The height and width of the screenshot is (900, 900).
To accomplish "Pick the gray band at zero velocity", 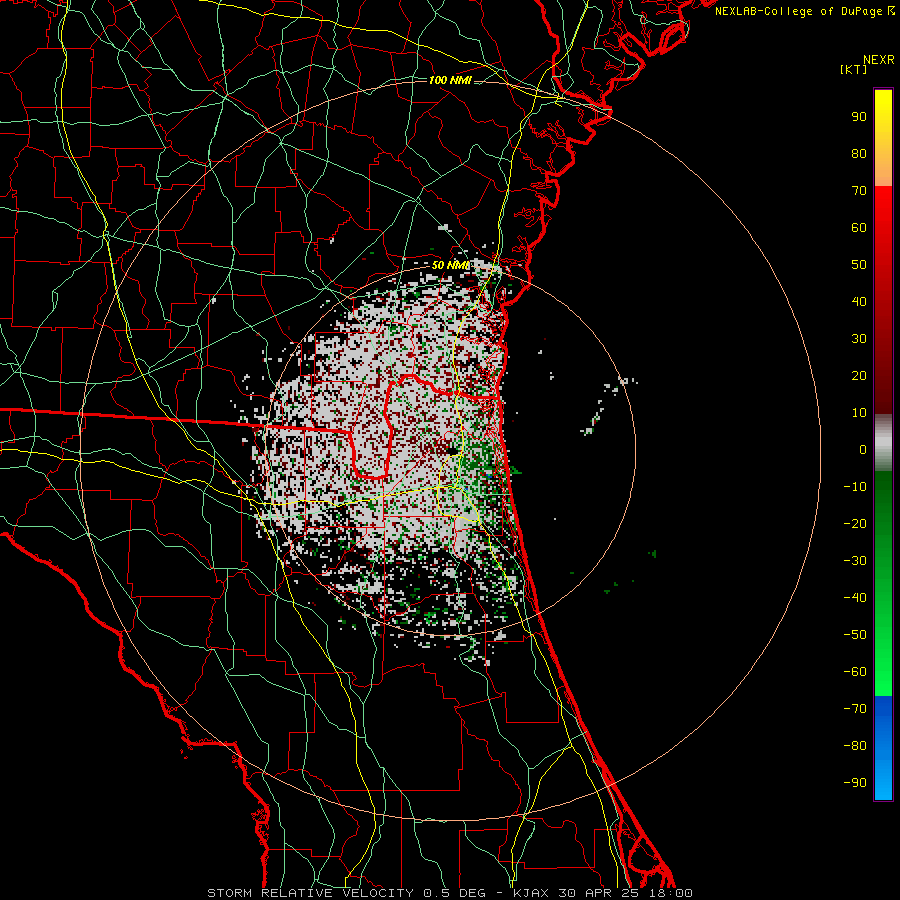I will (x=883, y=443).
